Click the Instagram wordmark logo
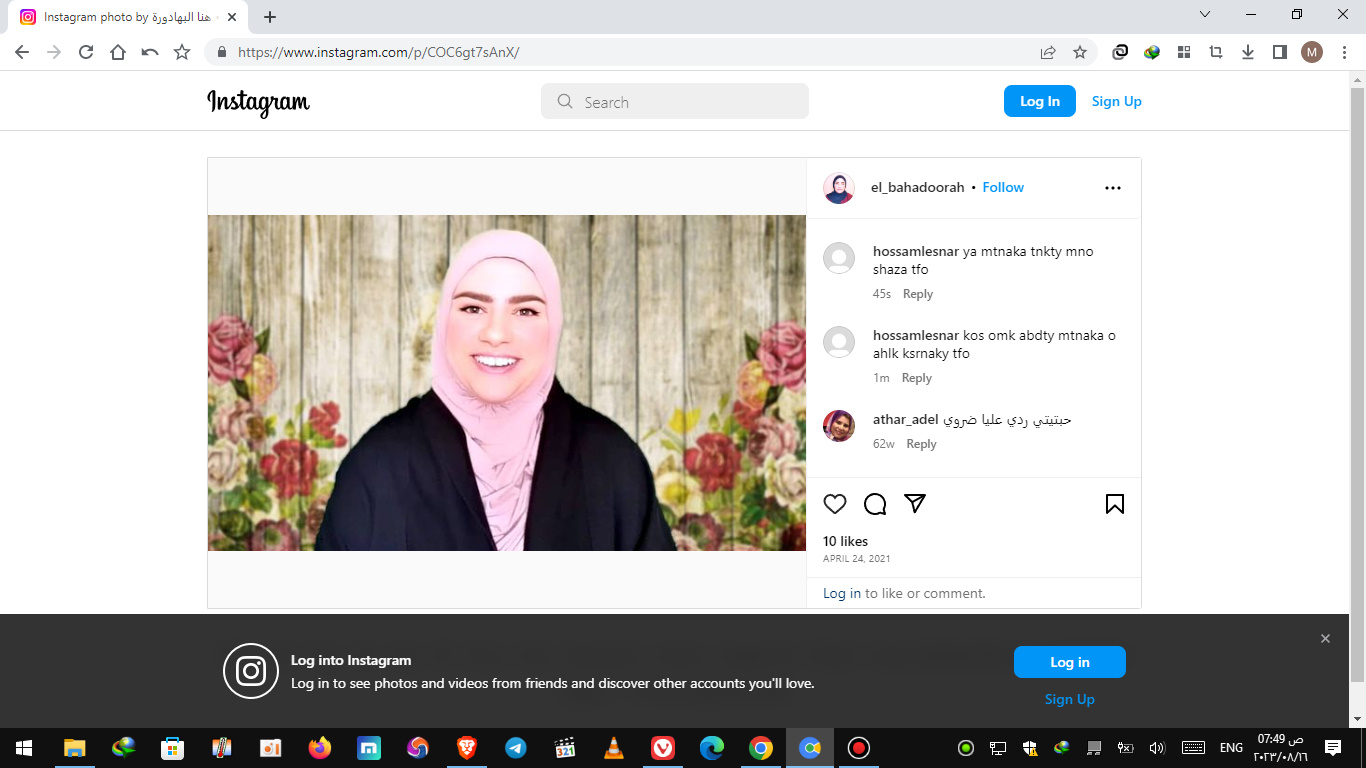 tap(258, 102)
